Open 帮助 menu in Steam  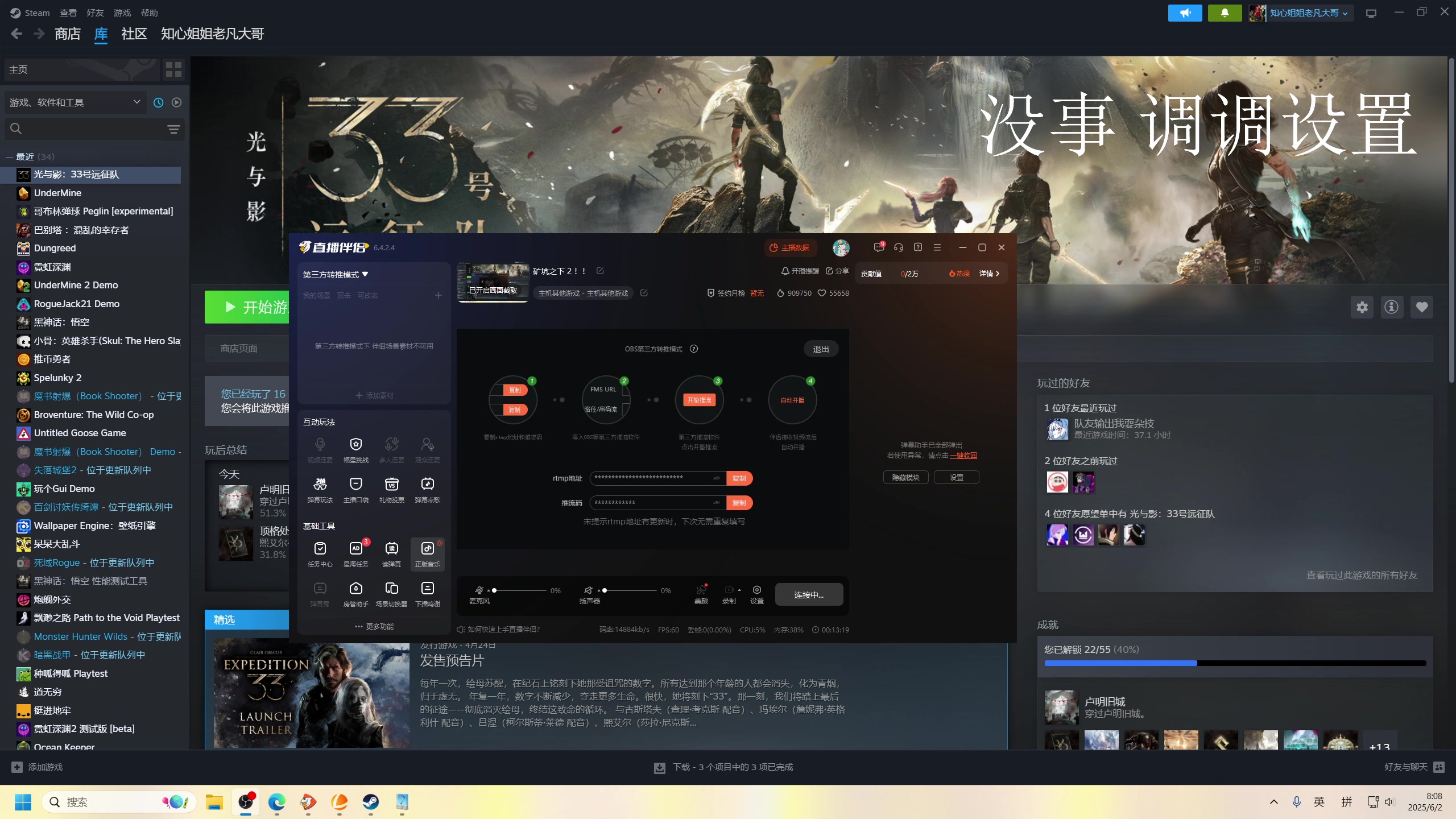149,13
